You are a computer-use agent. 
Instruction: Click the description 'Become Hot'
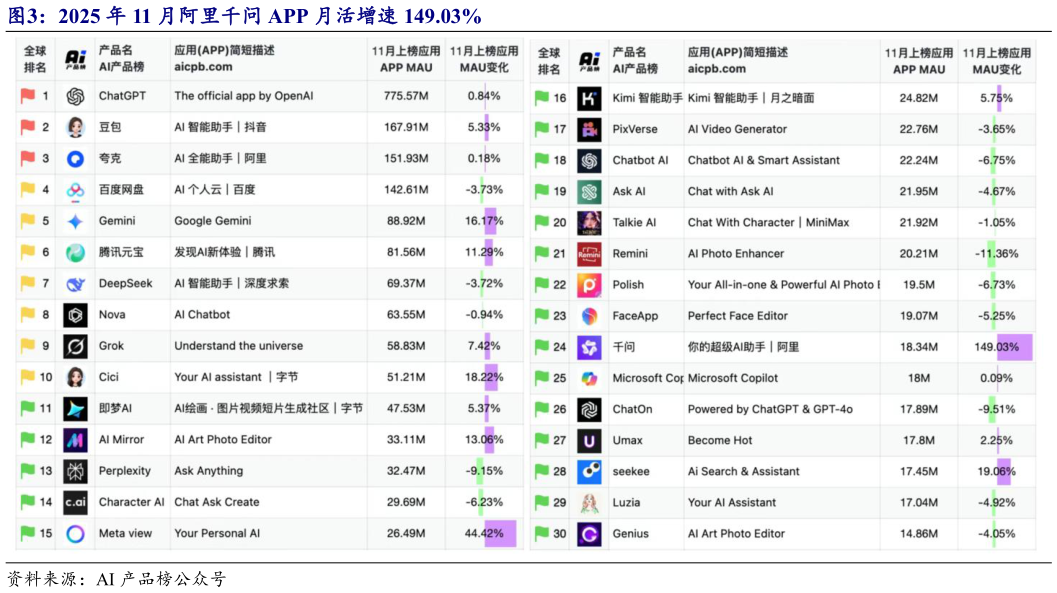tap(720, 441)
